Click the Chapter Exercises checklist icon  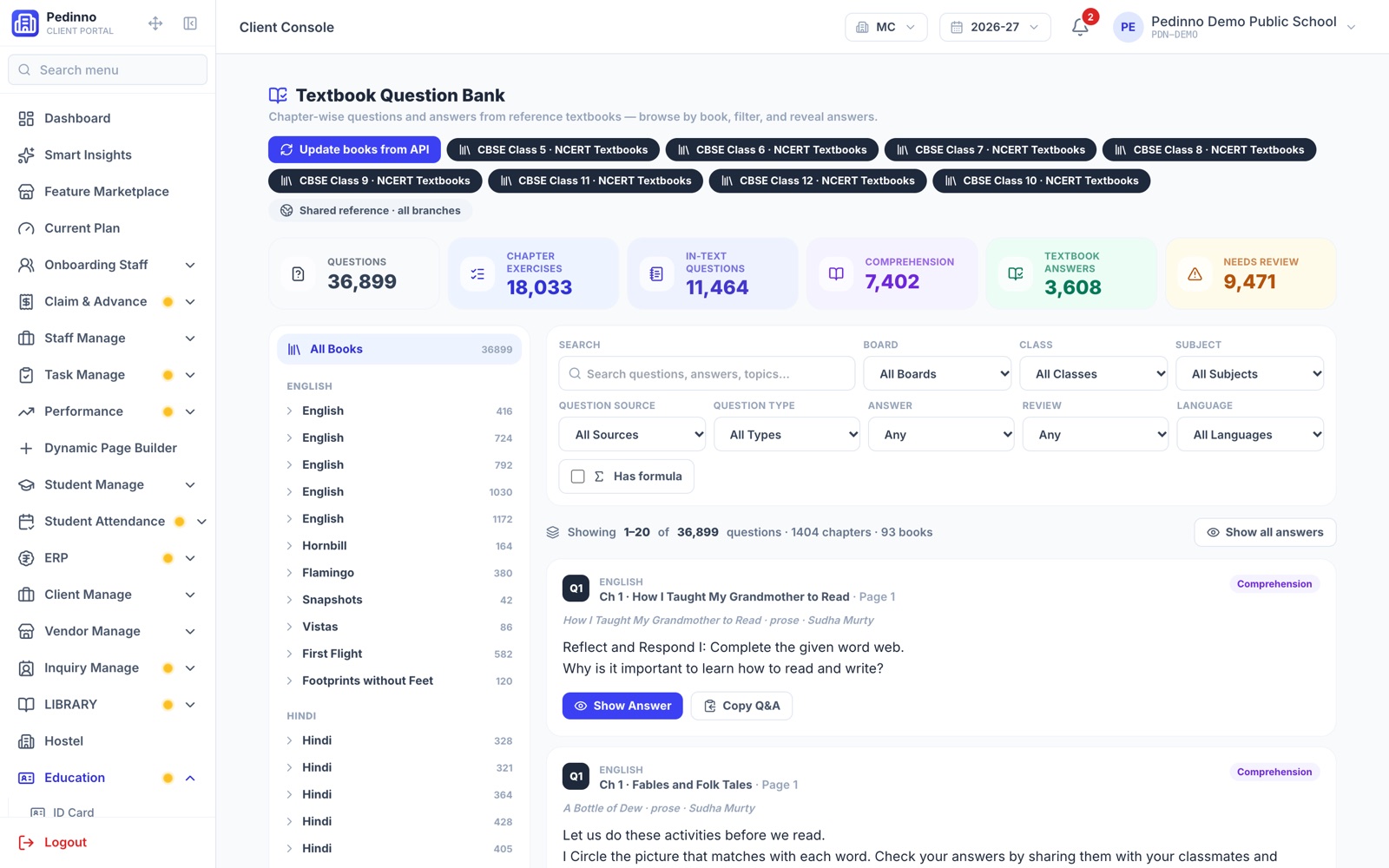click(477, 274)
